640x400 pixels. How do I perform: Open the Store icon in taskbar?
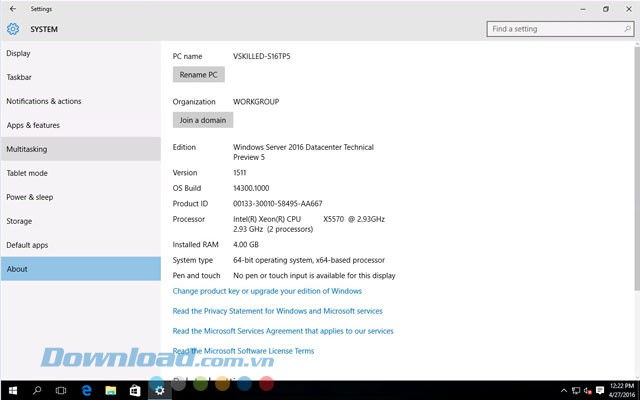coord(134,389)
